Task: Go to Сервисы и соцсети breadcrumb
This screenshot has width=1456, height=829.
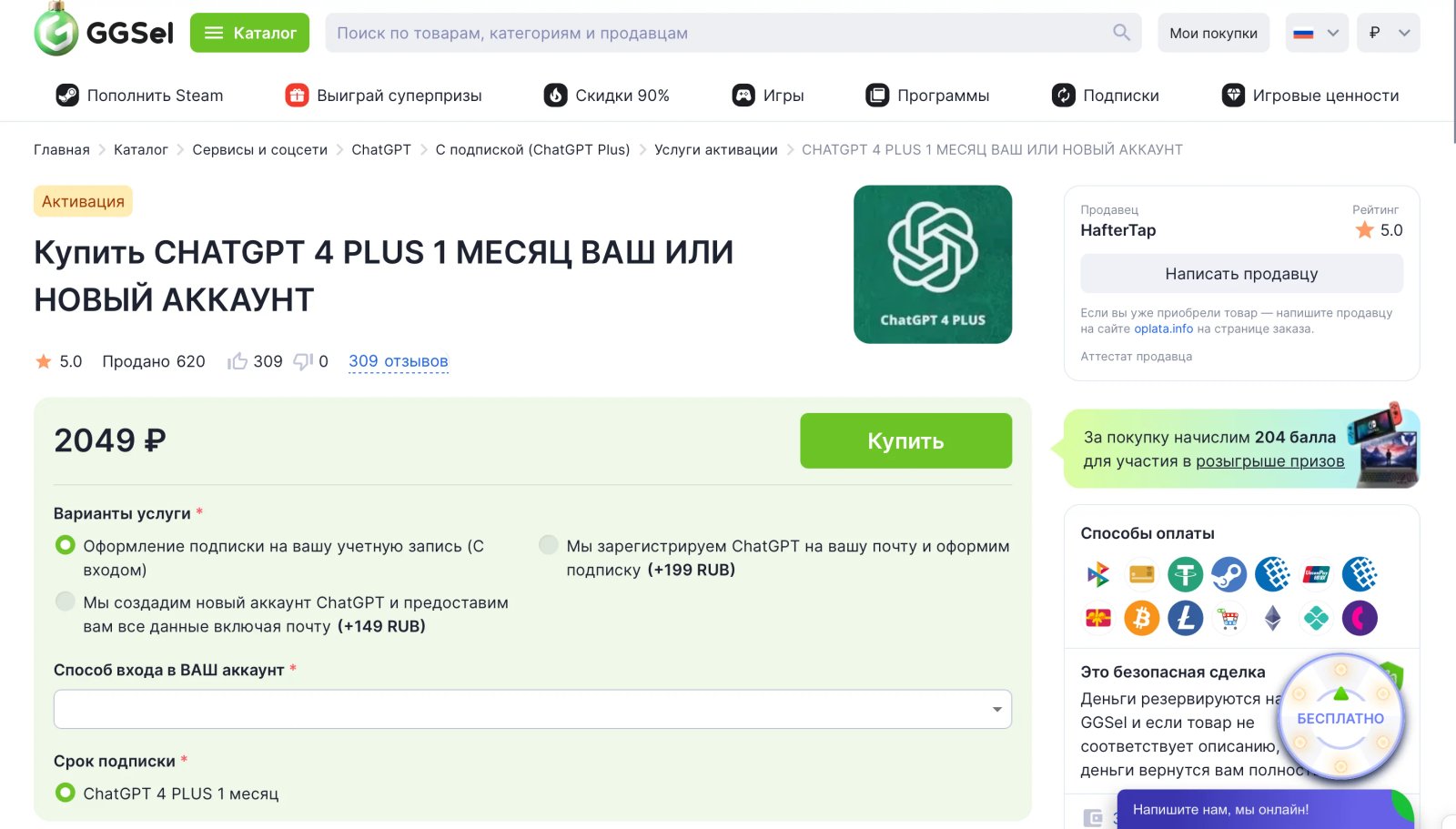Action: point(259,149)
